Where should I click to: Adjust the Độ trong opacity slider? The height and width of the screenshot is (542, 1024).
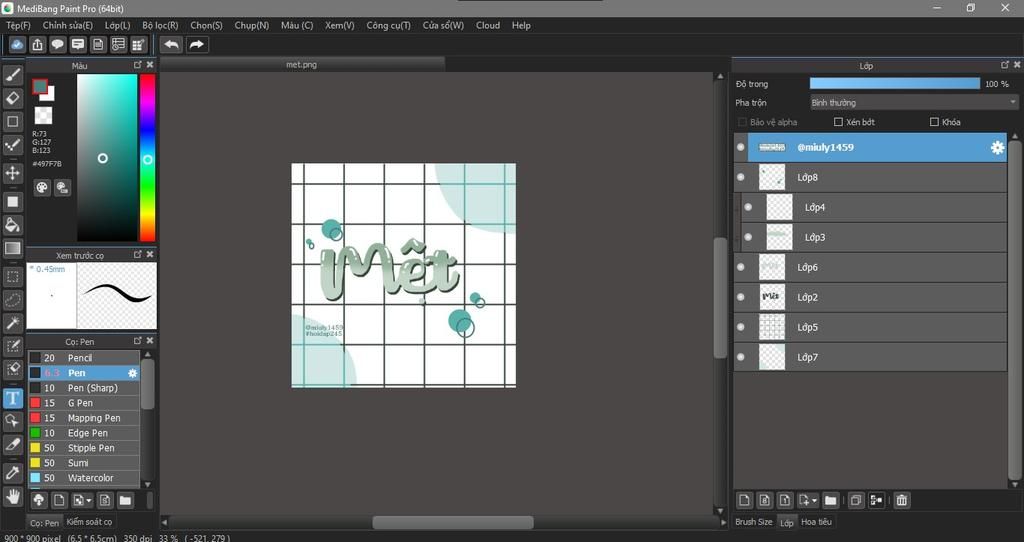[x=895, y=84]
